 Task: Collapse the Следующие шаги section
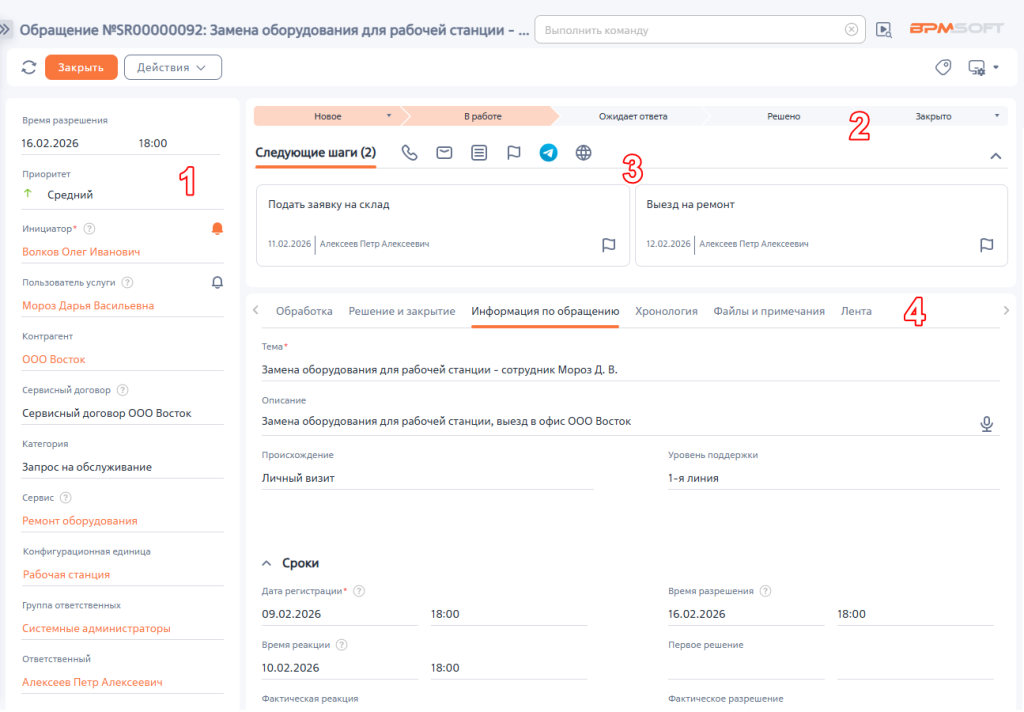995,156
